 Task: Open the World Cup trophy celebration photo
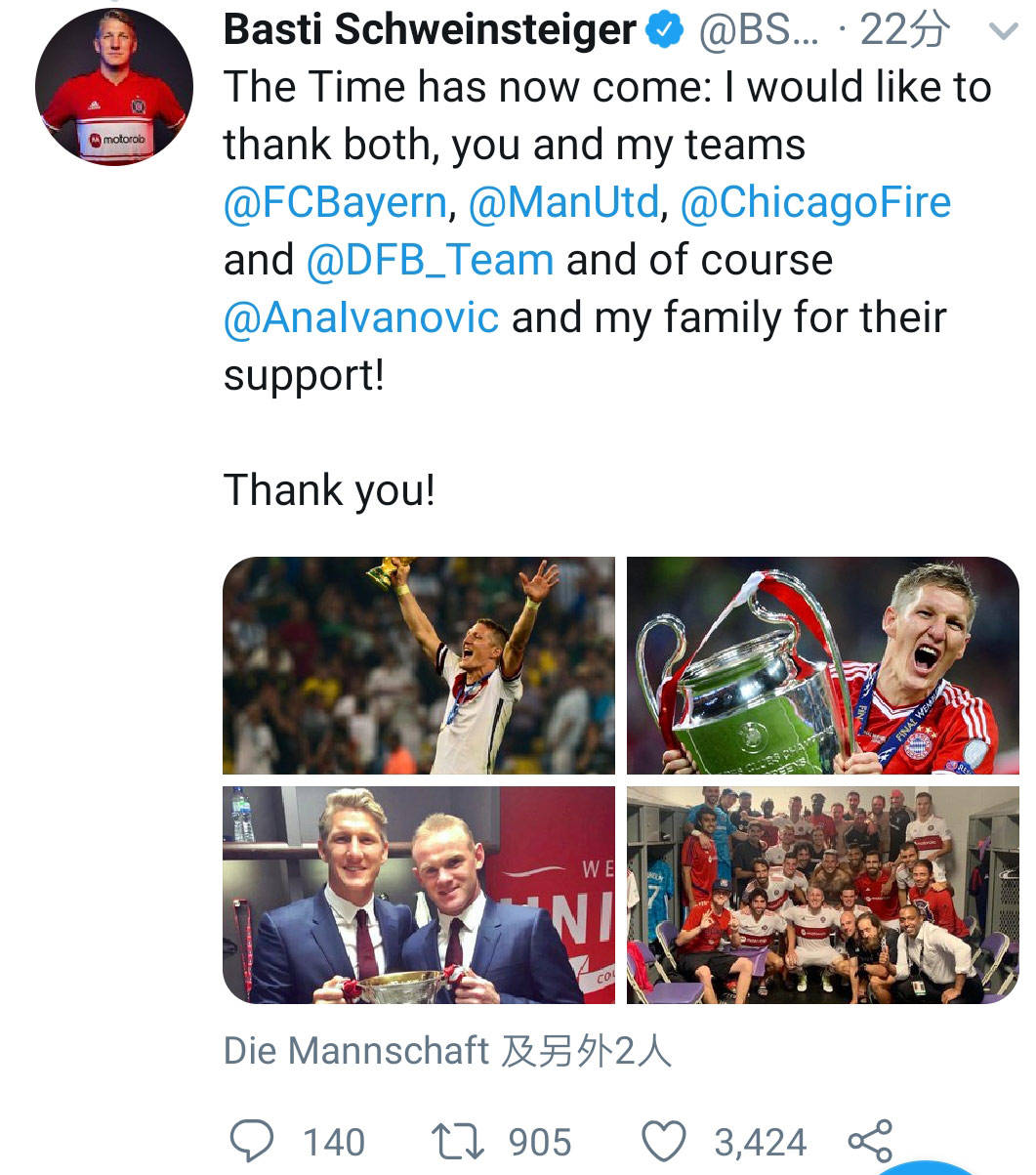pos(419,665)
